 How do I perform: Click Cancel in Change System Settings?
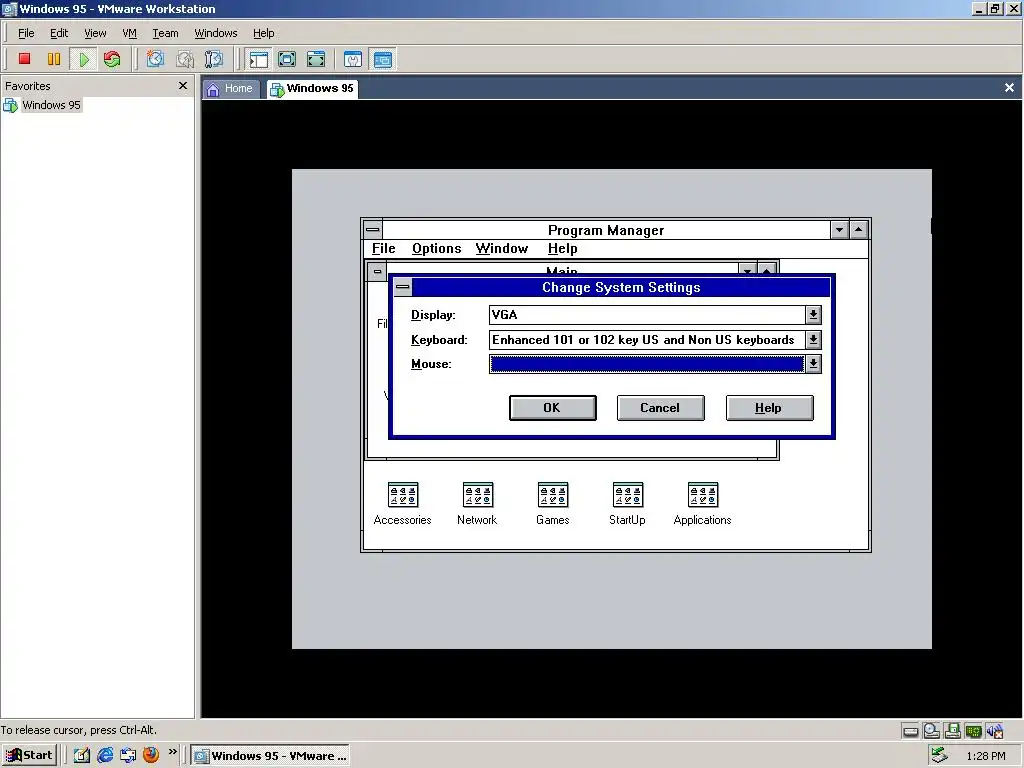click(660, 408)
